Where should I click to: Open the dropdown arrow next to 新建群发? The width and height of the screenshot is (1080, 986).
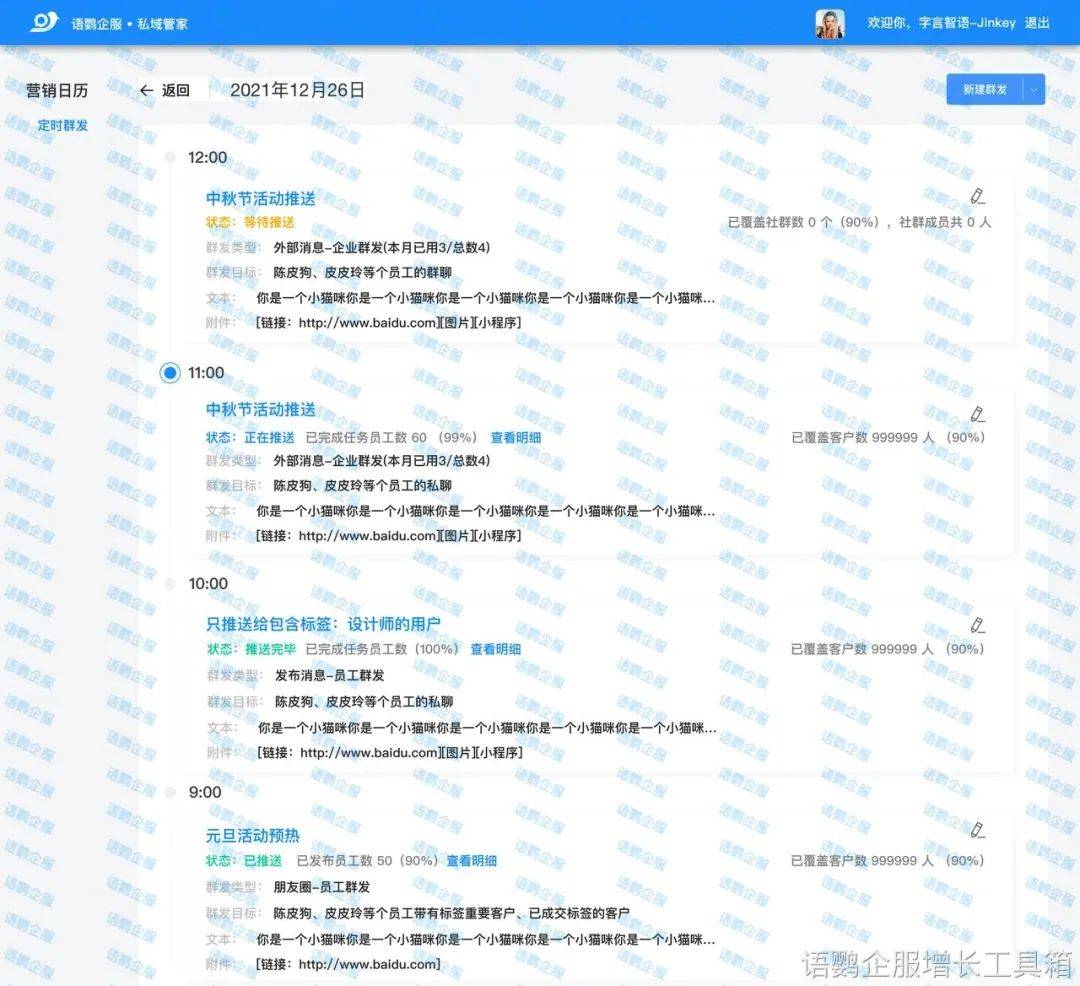(x=1034, y=89)
